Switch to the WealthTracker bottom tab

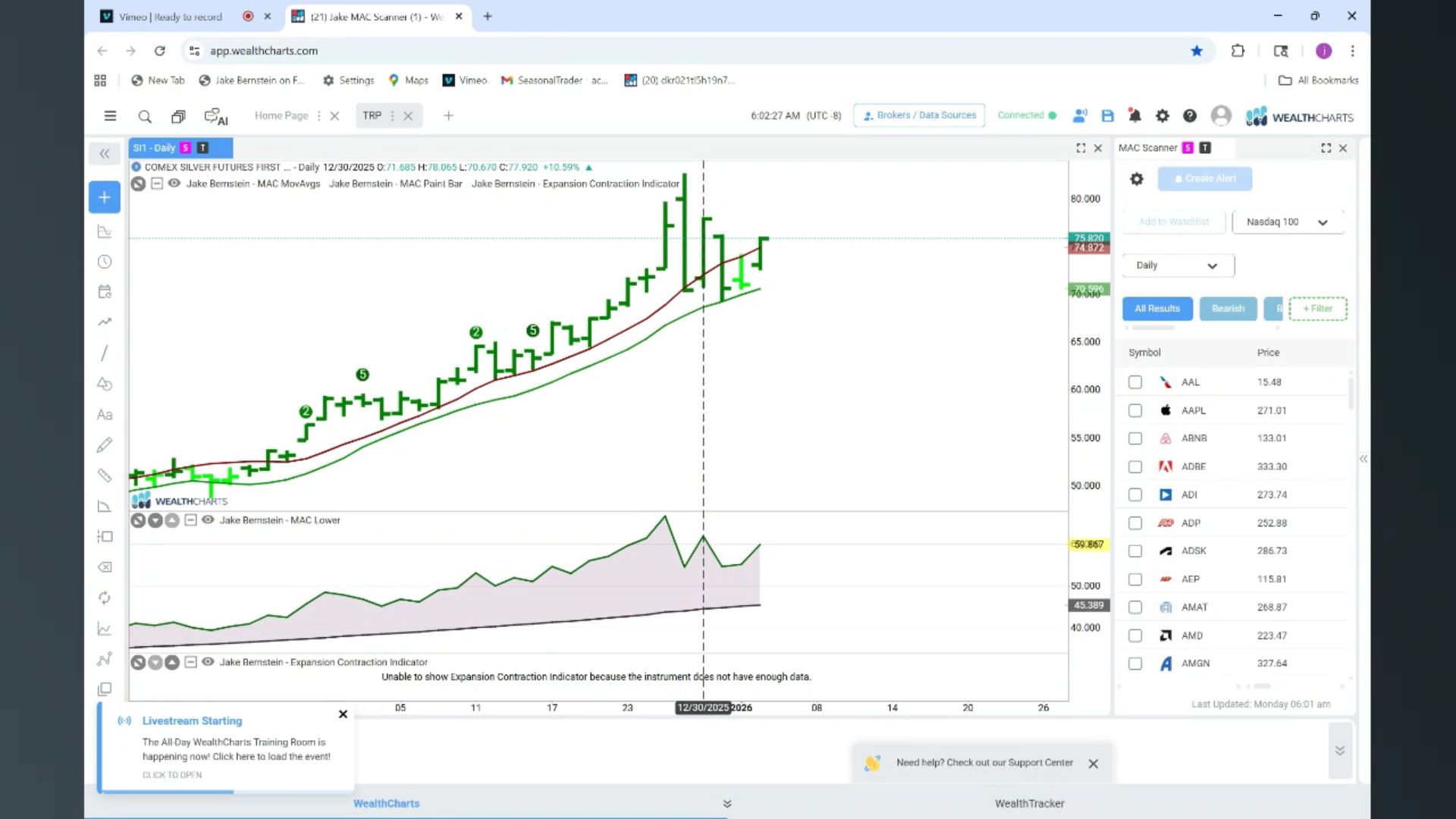[x=1029, y=804]
